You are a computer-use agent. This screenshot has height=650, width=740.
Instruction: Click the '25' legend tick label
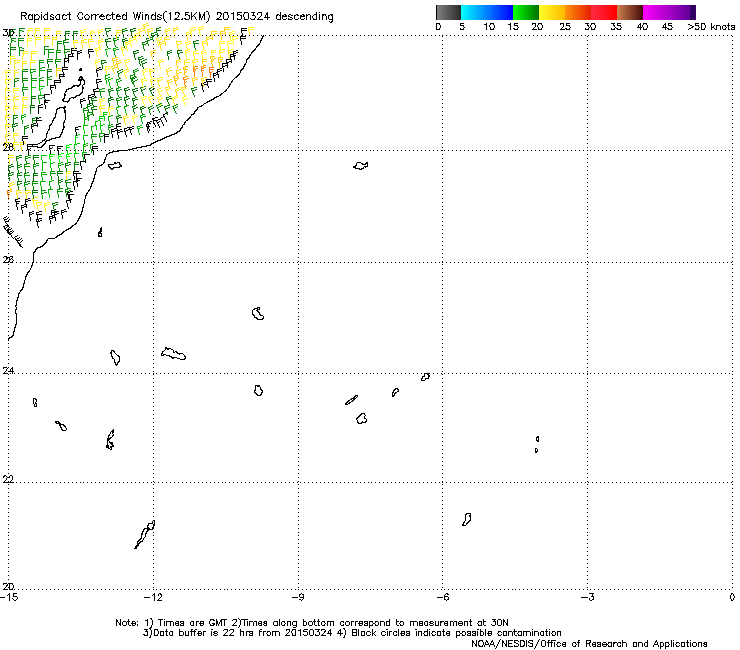[565, 27]
